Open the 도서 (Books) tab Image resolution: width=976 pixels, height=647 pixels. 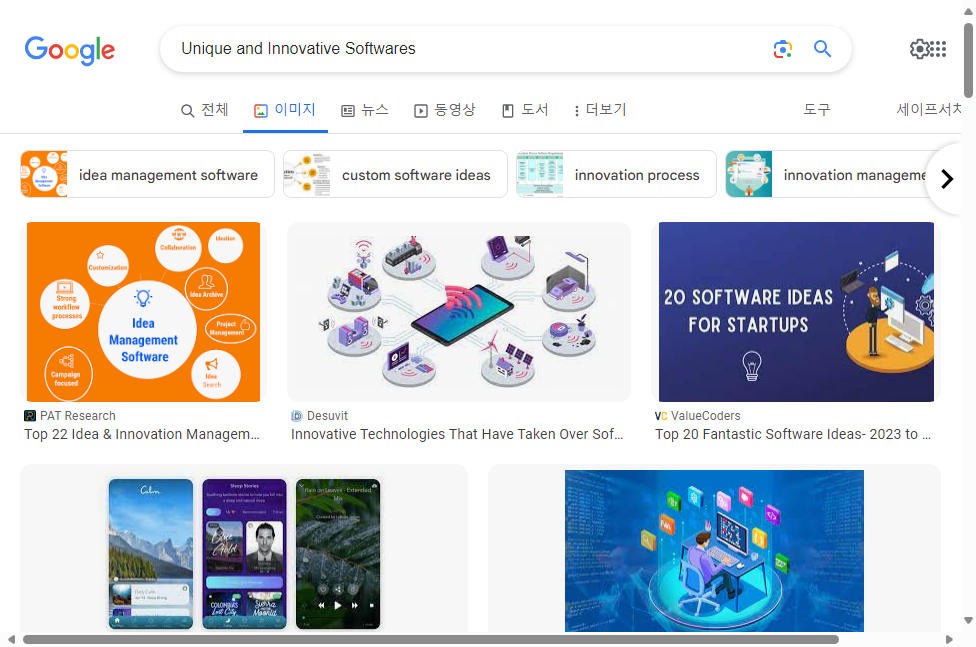pos(525,110)
